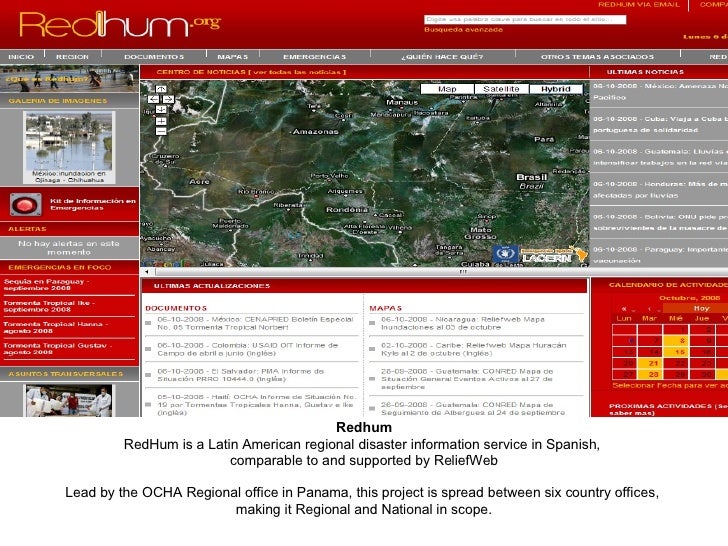Open ¿Qué es Redhum? banner

(x=70, y=78)
